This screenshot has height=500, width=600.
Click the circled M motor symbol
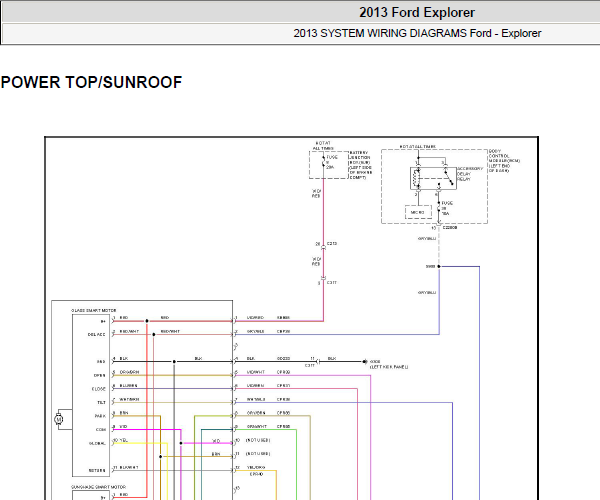click(x=59, y=419)
